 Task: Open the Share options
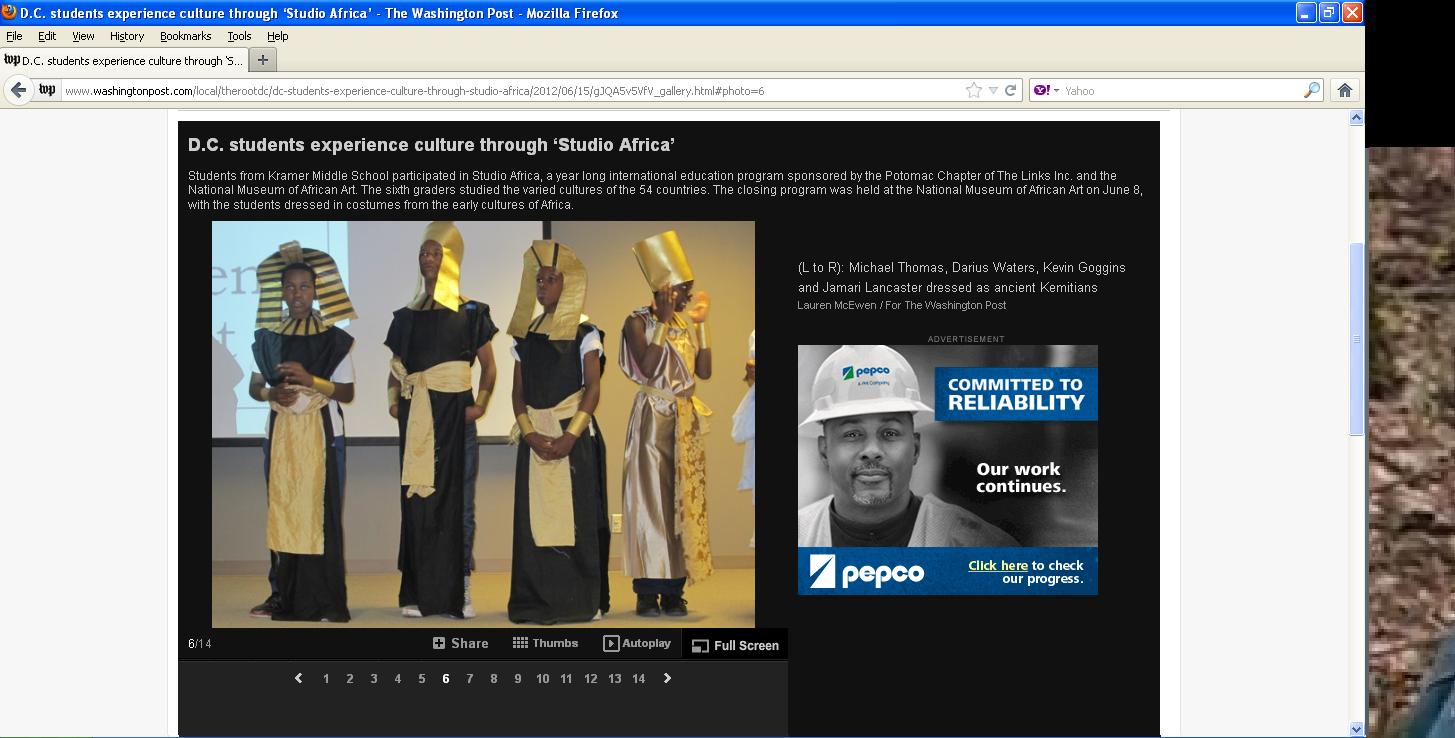point(460,643)
